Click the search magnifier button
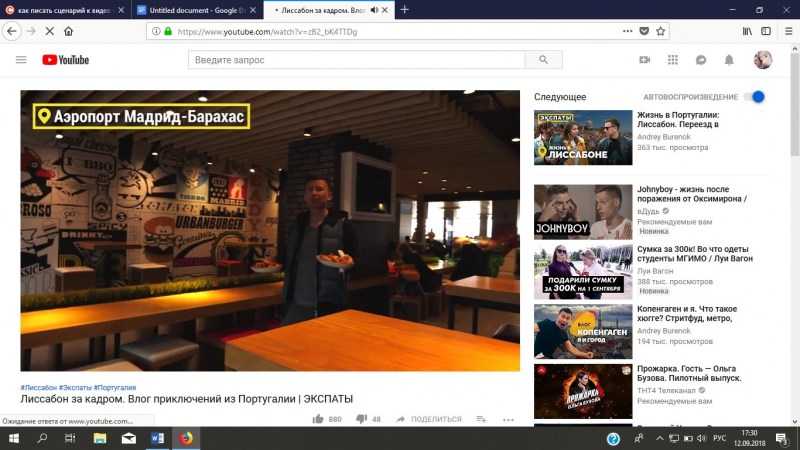 click(543, 60)
